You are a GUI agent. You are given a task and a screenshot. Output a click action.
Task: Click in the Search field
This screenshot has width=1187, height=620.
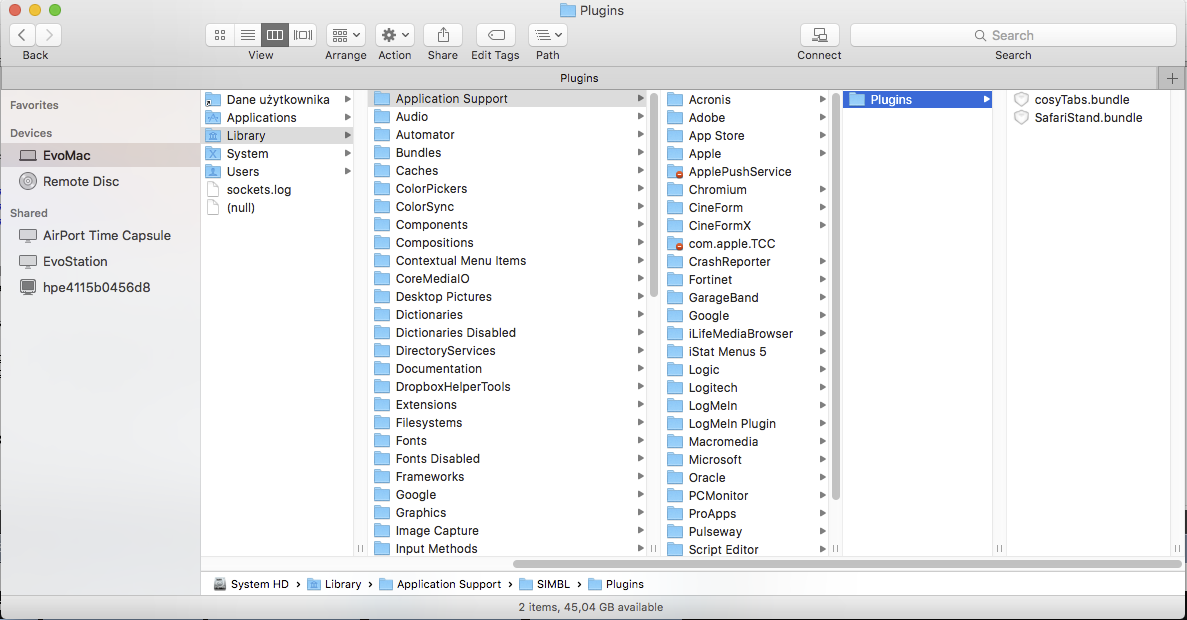(1012, 35)
